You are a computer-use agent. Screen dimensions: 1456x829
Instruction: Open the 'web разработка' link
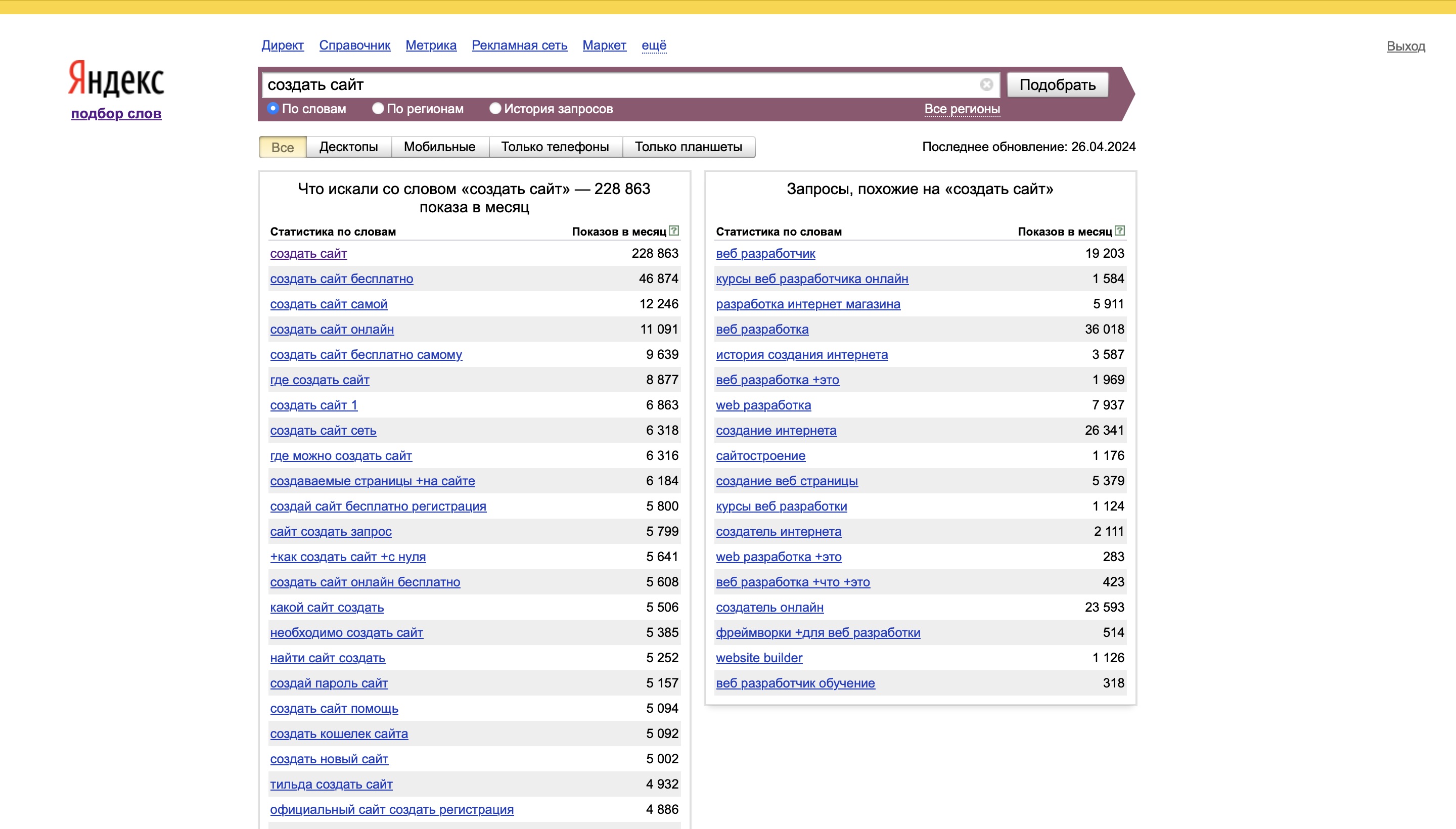[x=763, y=405]
